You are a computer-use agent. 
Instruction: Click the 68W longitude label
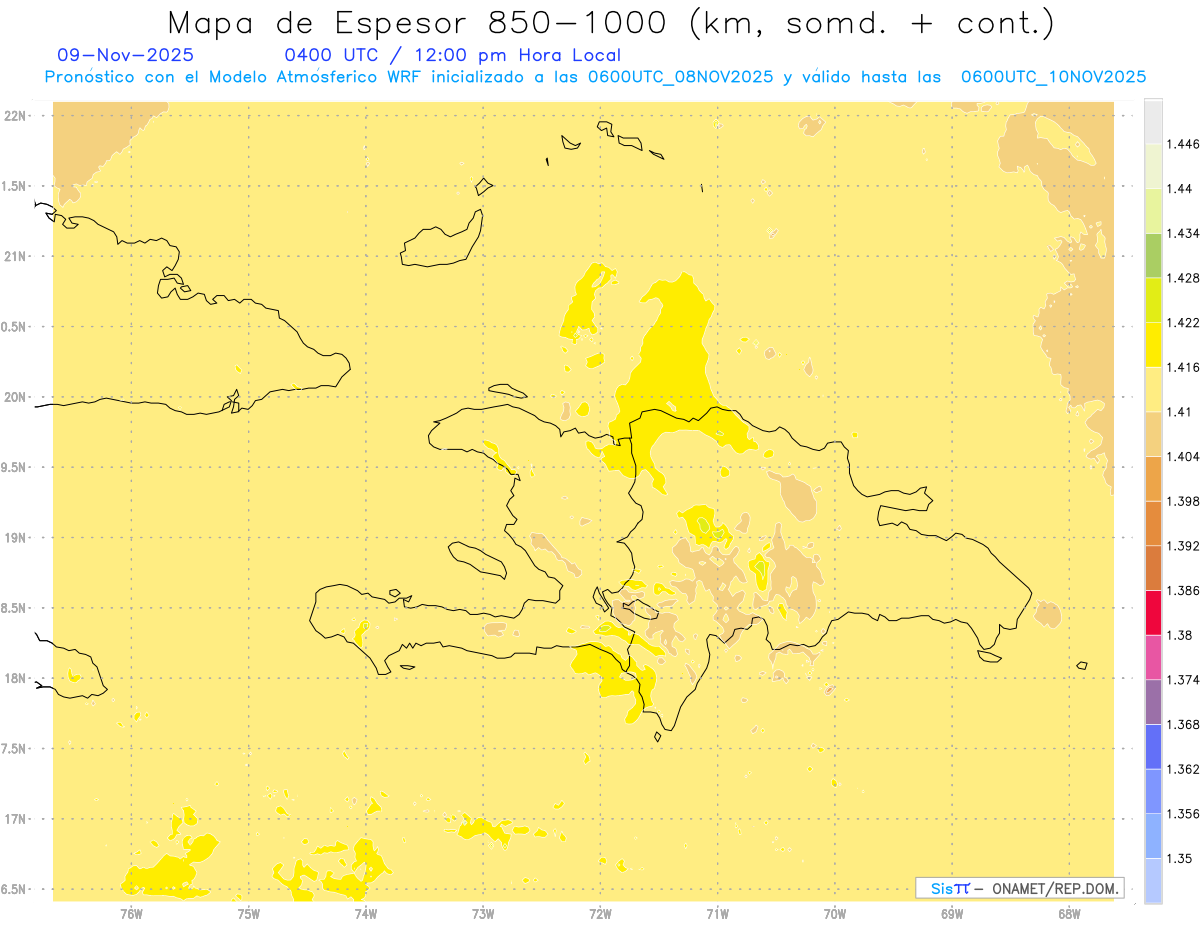tap(1069, 913)
